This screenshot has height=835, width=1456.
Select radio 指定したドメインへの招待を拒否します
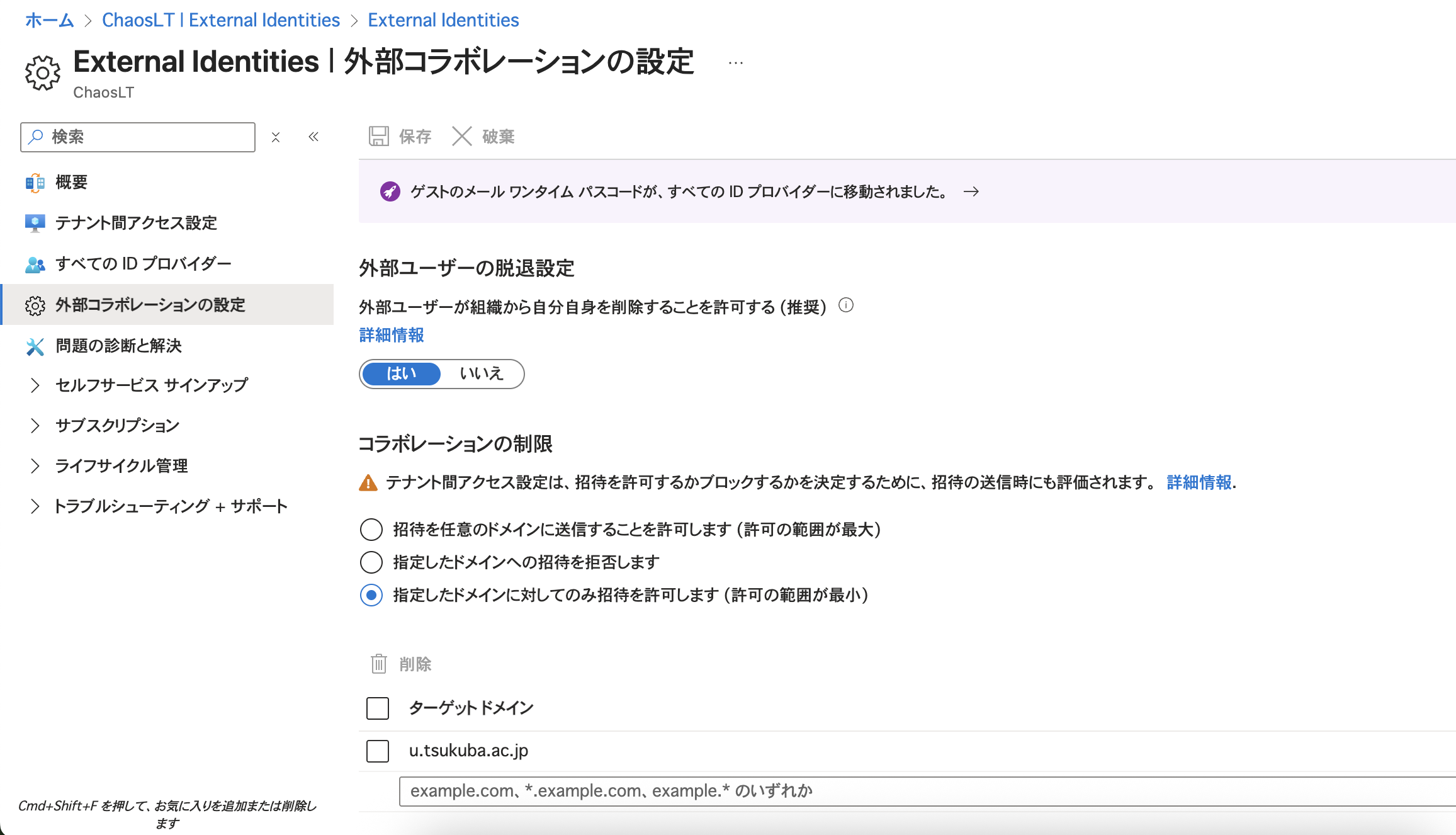371,562
